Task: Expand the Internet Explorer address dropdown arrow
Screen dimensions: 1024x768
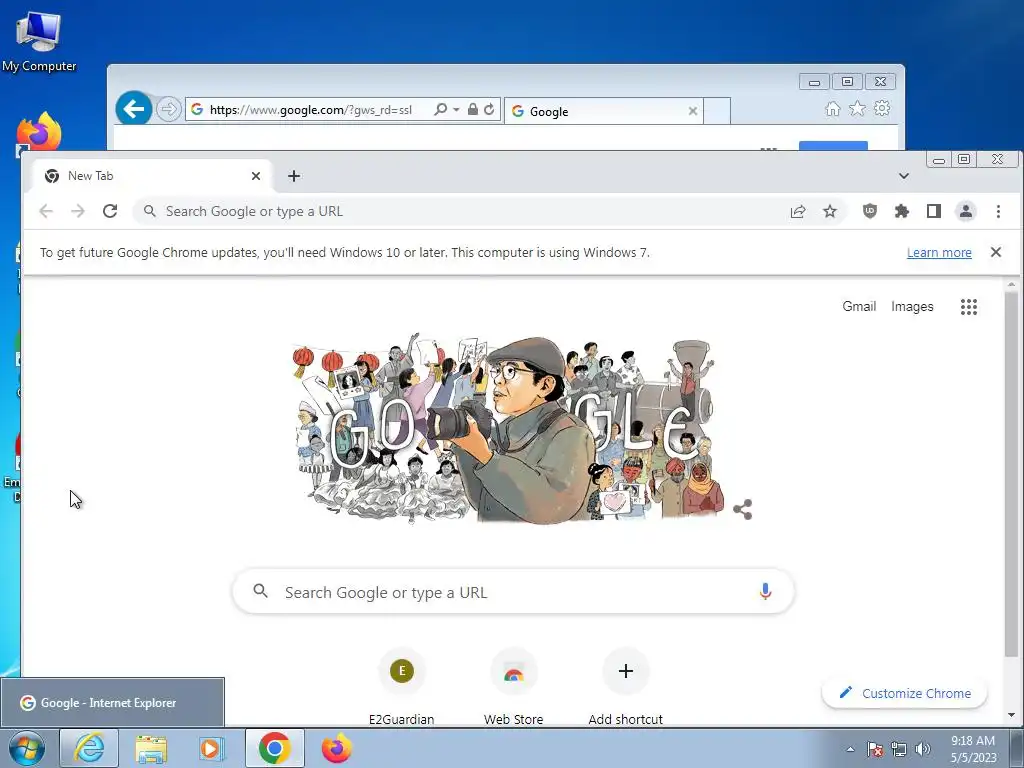Action: tap(456, 109)
